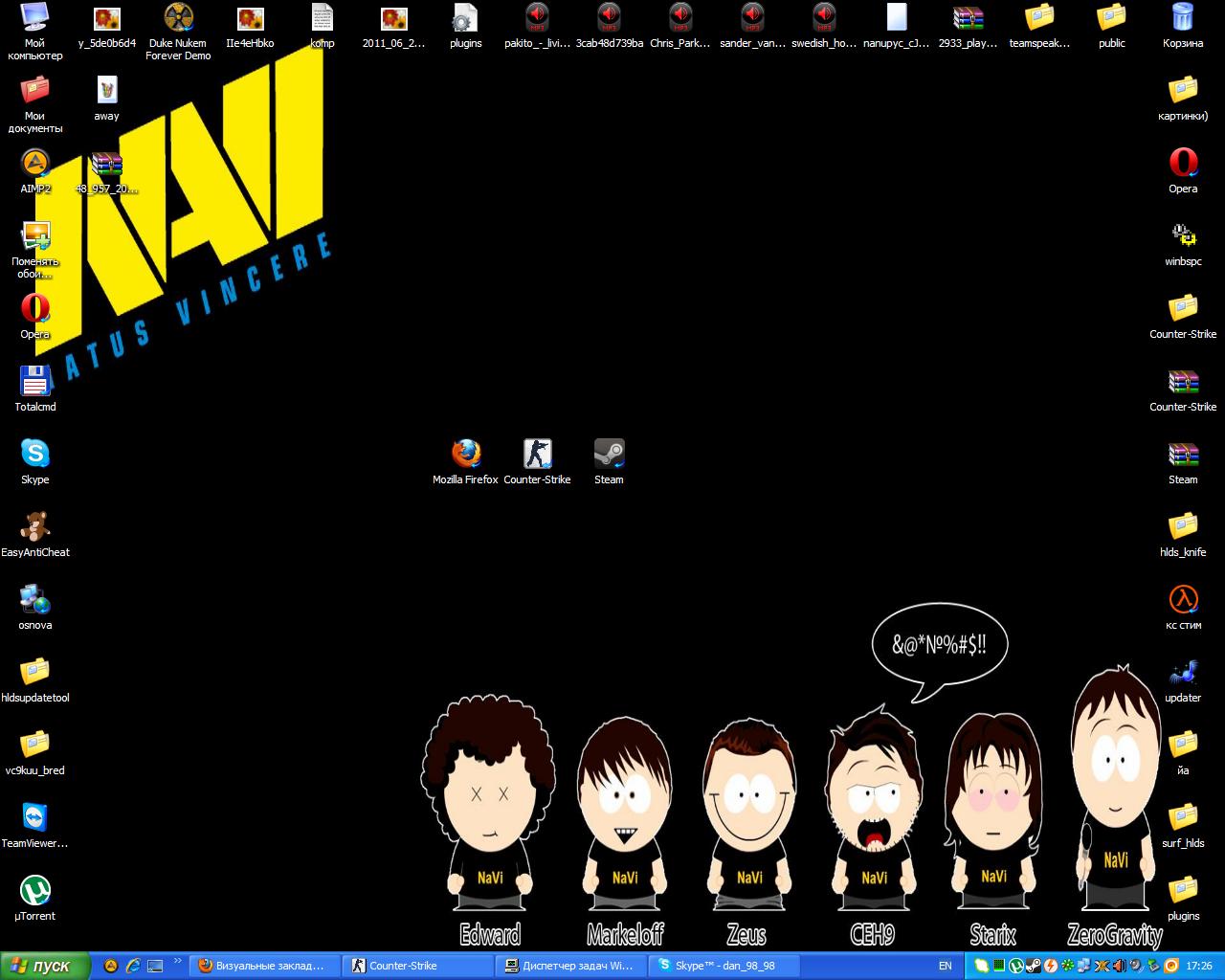
Task: Open the surf_hlds folder
Action: tap(1183, 826)
